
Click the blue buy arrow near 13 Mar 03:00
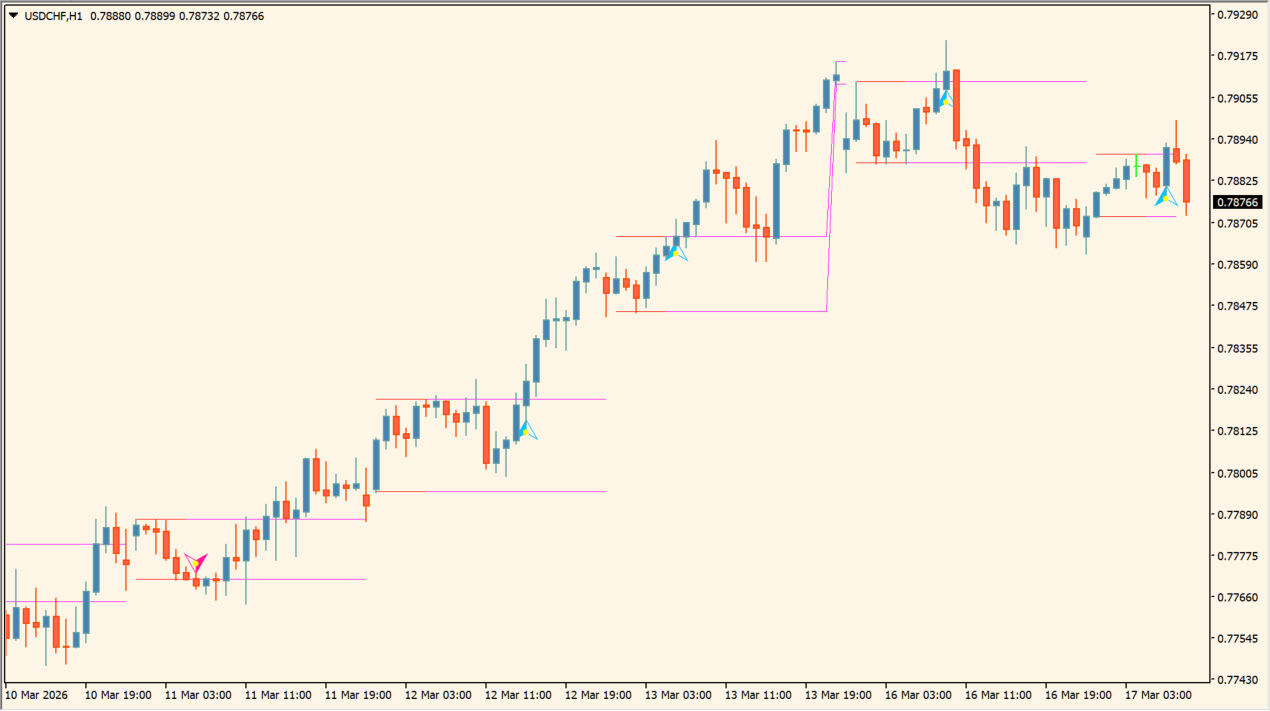[x=676, y=251]
